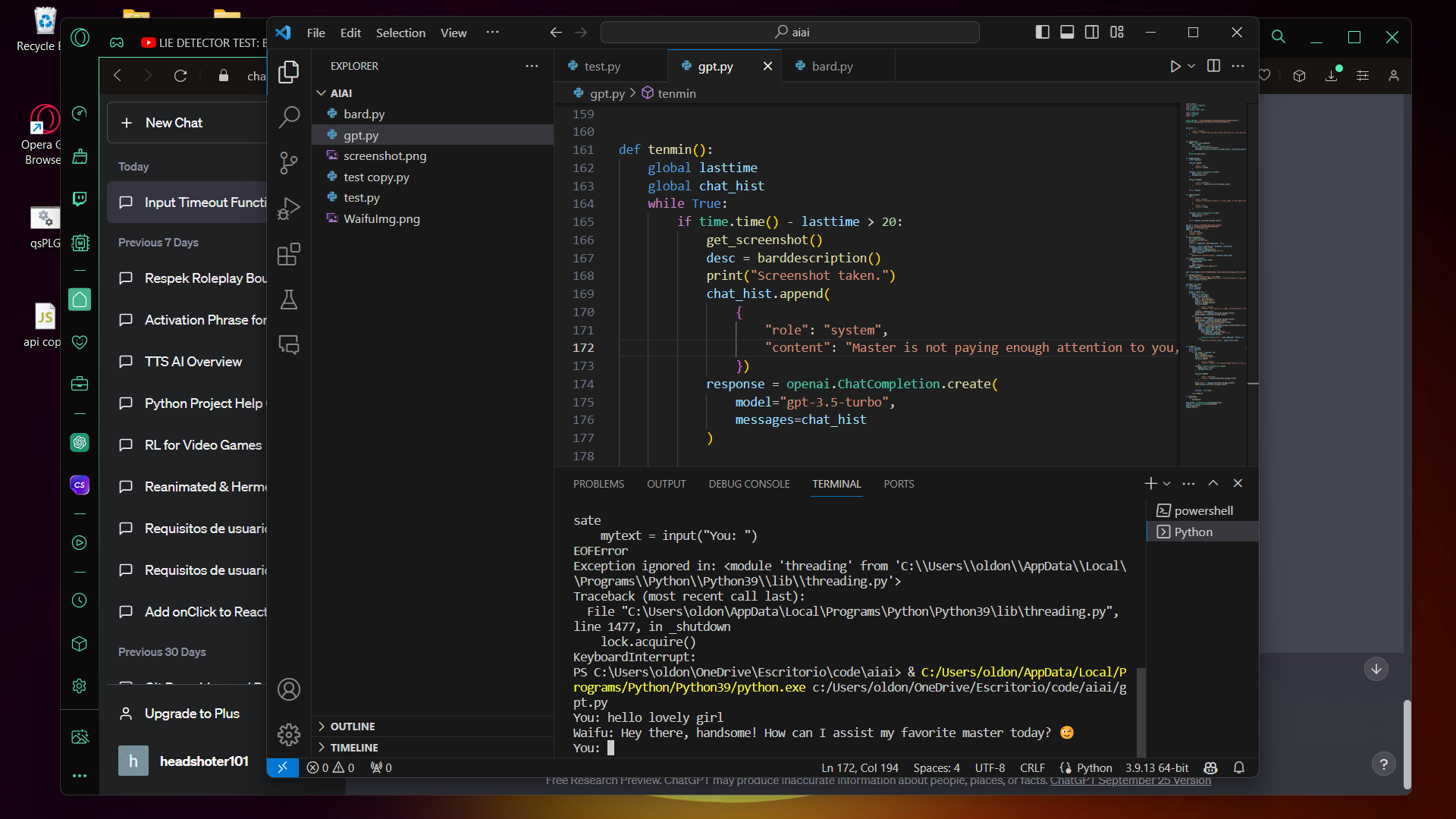Open the Run and Debug view
The image size is (1456, 819).
tap(289, 209)
